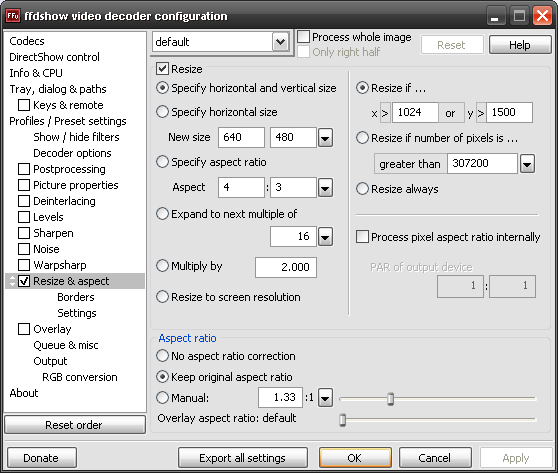Click the ffdshow icon in title bar
558x473 pixels.
pyautogui.click(x=13, y=16)
